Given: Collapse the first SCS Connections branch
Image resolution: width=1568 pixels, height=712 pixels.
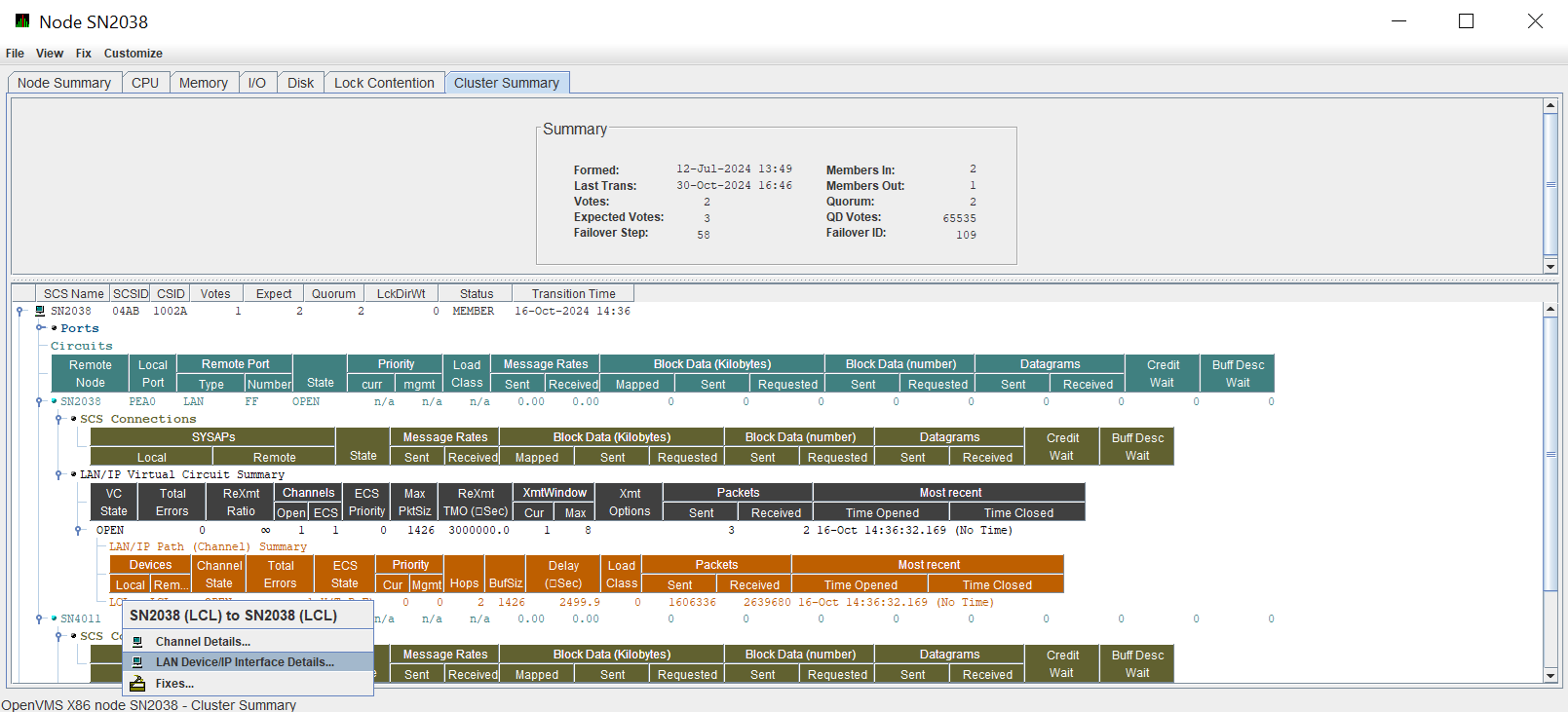Looking at the screenshot, I should (x=58, y=419).
